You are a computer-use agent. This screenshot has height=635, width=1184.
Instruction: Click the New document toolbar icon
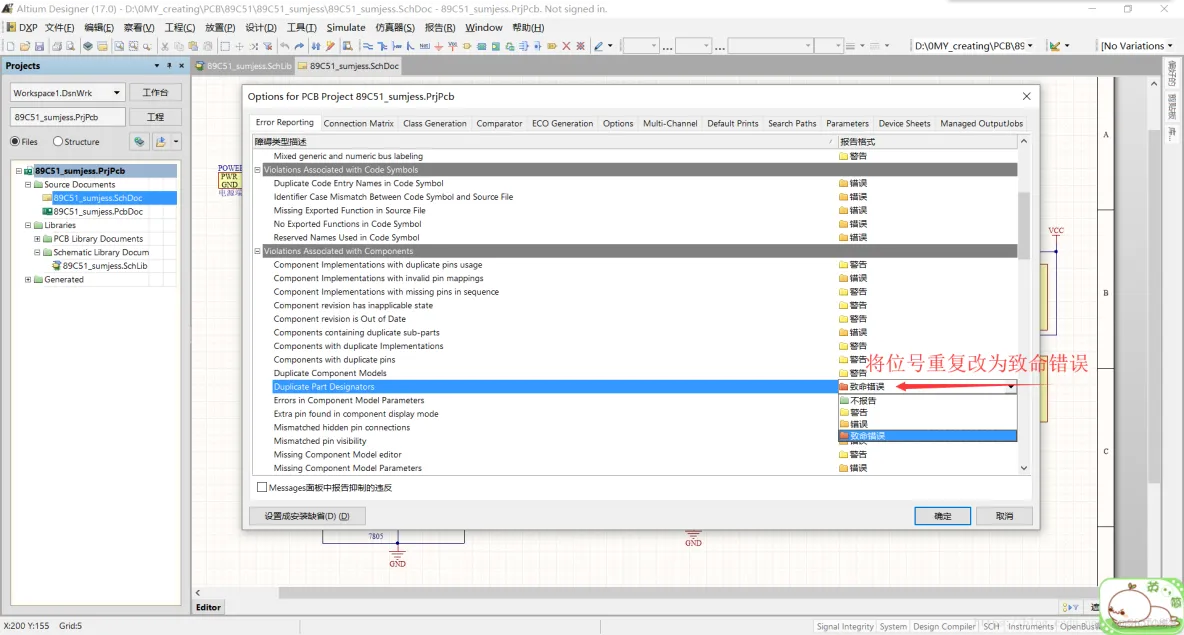(x=11, y=46)
